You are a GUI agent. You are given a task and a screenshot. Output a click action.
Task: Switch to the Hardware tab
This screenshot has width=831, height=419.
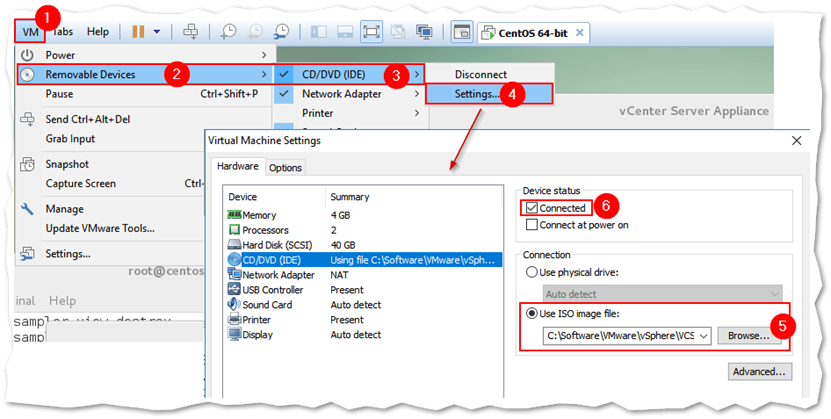click(237, 166)
